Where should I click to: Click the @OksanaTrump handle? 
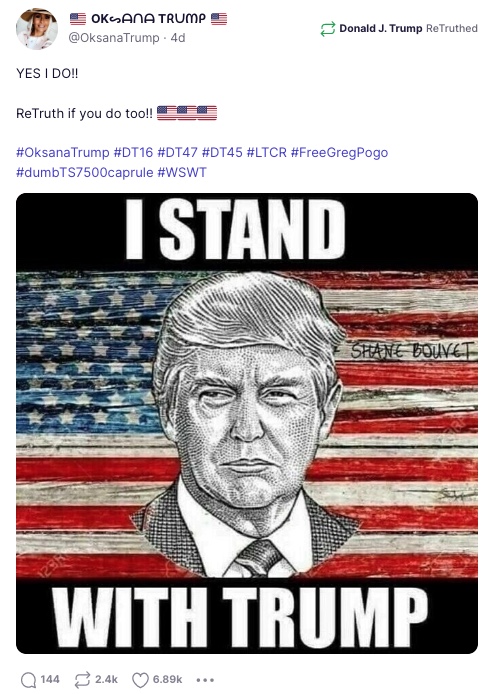coord(113,38)
